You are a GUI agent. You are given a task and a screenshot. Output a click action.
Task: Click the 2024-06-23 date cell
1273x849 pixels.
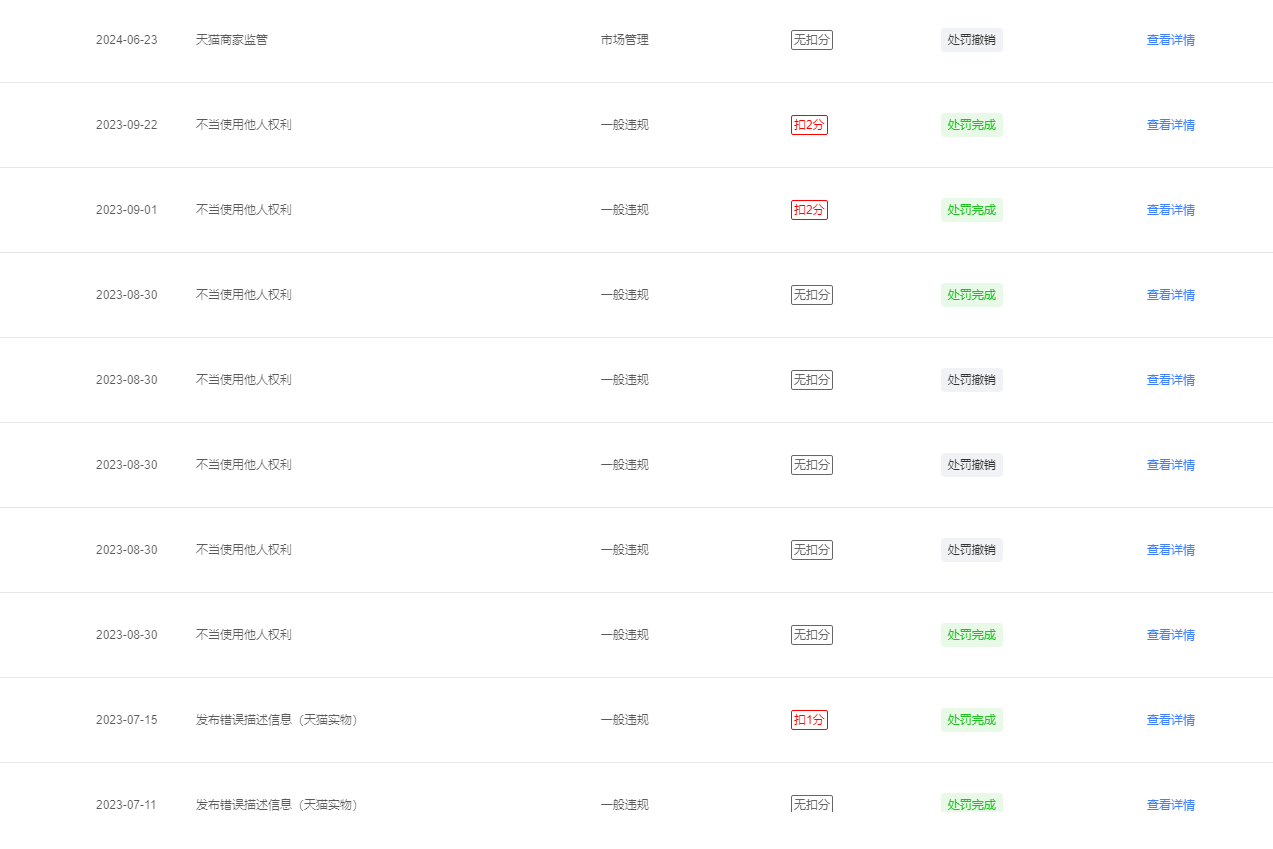(126, 40)
